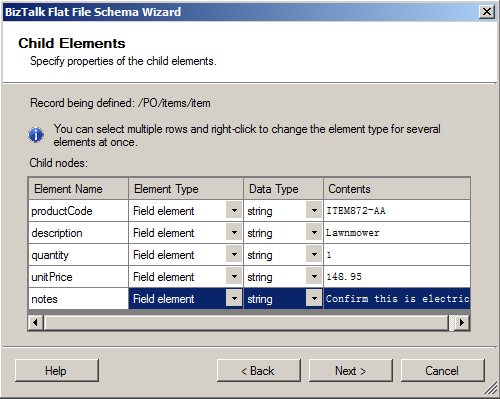The width and height of the screenshot is (500, 399).
Task: Expand Data Type dropdown for notes
Action: pyautogui.click(x=314, y=299)
